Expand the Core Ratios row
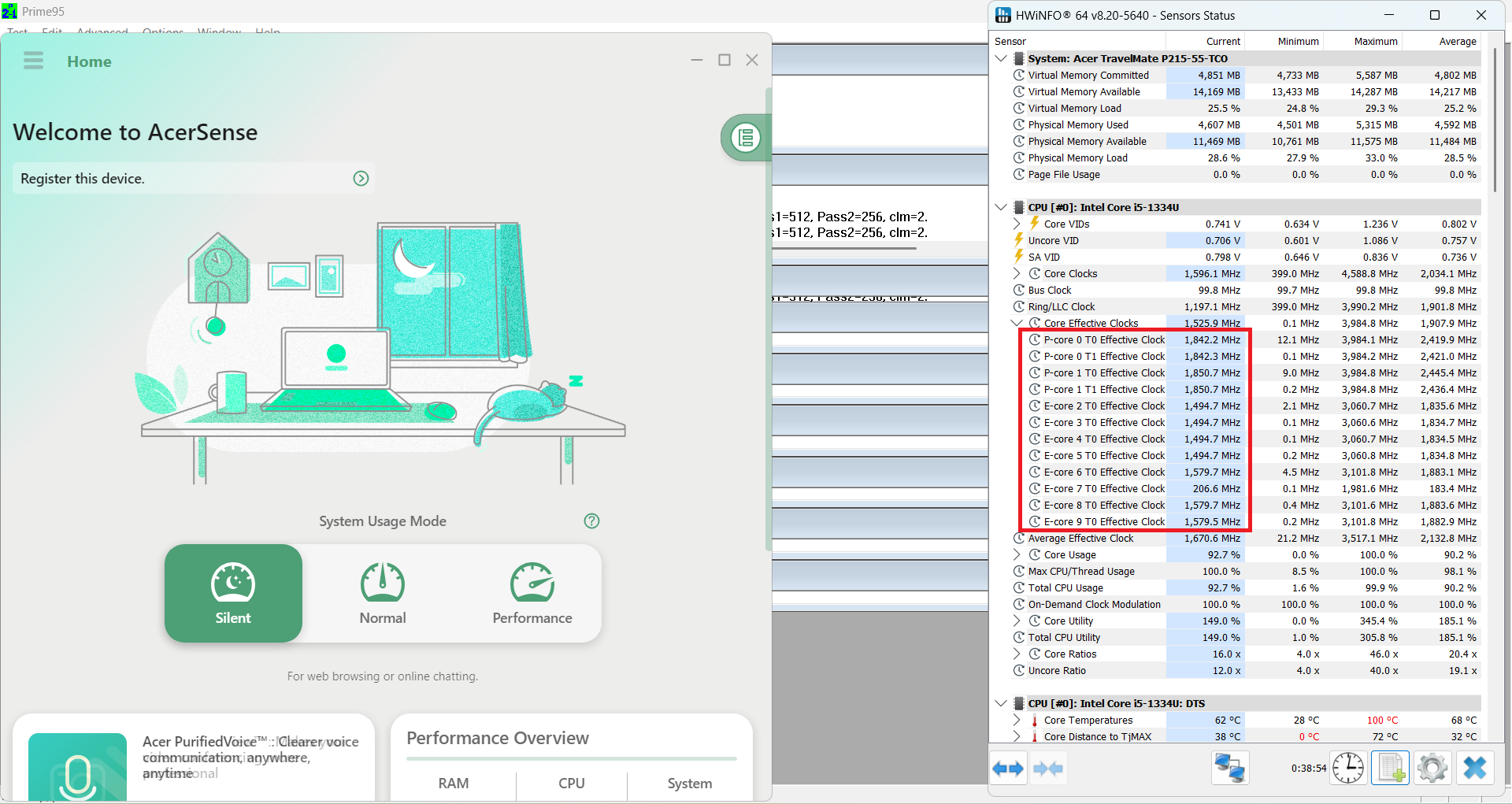Viewport: 1512px width, 804px height. (x=1017, y=654)
